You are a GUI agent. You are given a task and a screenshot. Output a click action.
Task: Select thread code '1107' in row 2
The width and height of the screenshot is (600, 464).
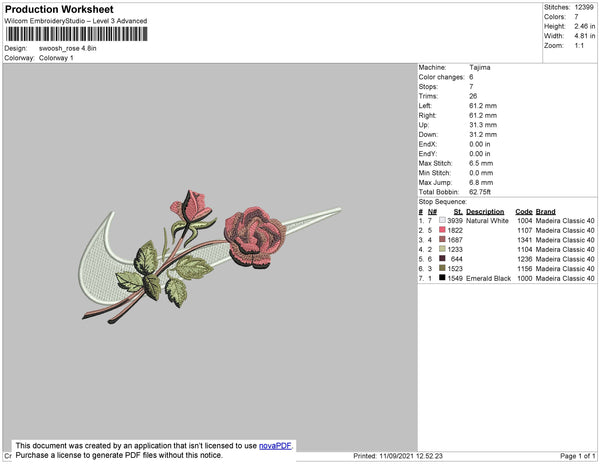[x=525, y=230]
